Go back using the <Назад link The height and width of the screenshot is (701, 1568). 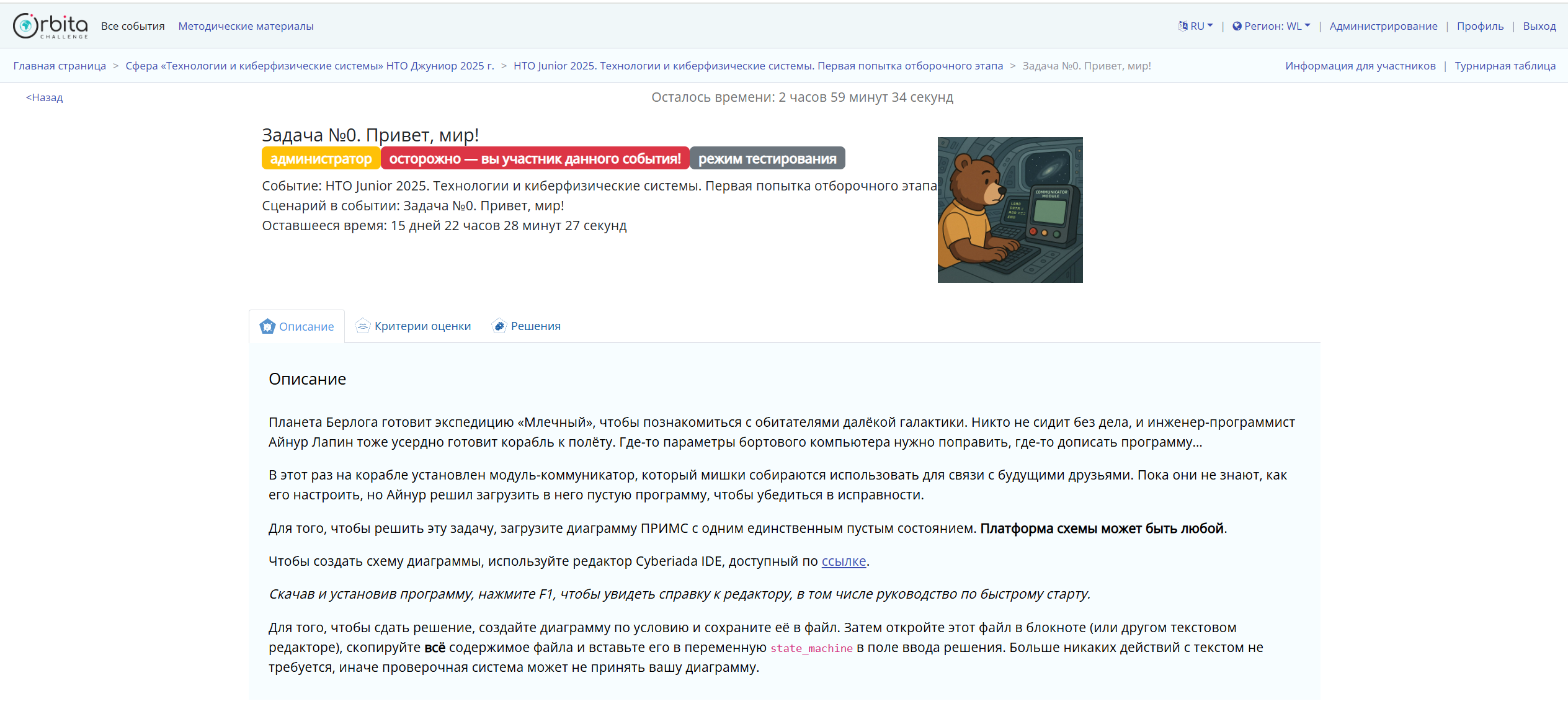[x=44, y=97]
